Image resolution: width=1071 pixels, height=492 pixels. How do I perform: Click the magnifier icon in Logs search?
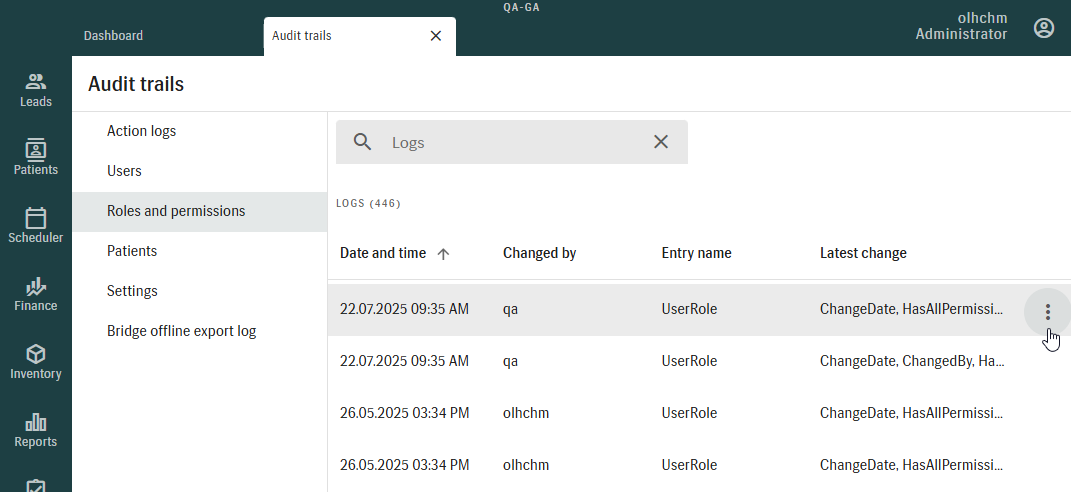coord(363,142)
